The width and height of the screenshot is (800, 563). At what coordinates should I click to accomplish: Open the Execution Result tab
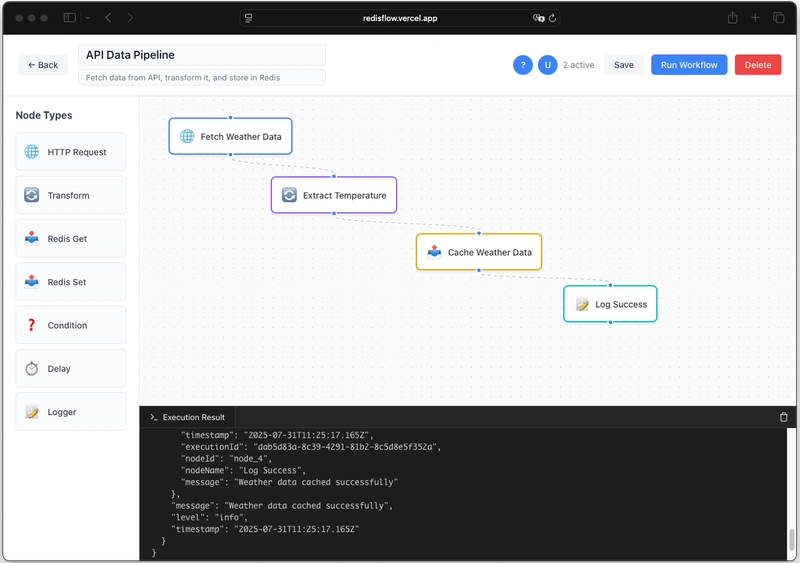(x=187, y=417)
